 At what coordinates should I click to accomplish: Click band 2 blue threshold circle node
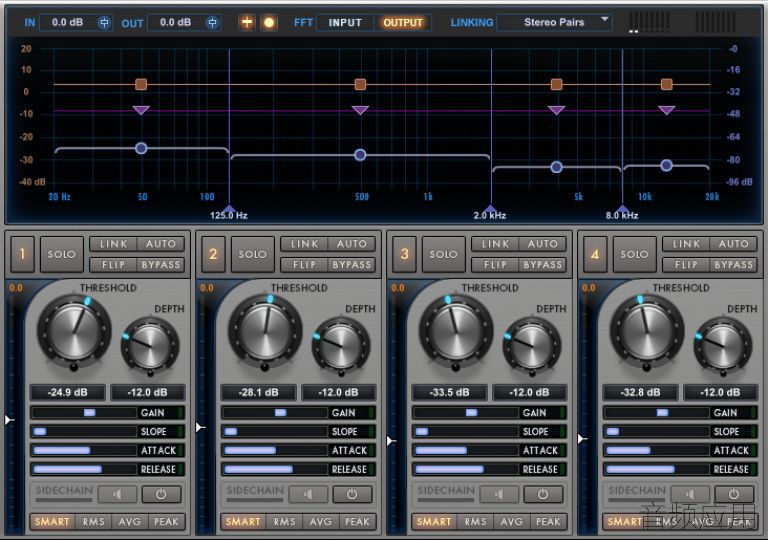click(360, 155)
